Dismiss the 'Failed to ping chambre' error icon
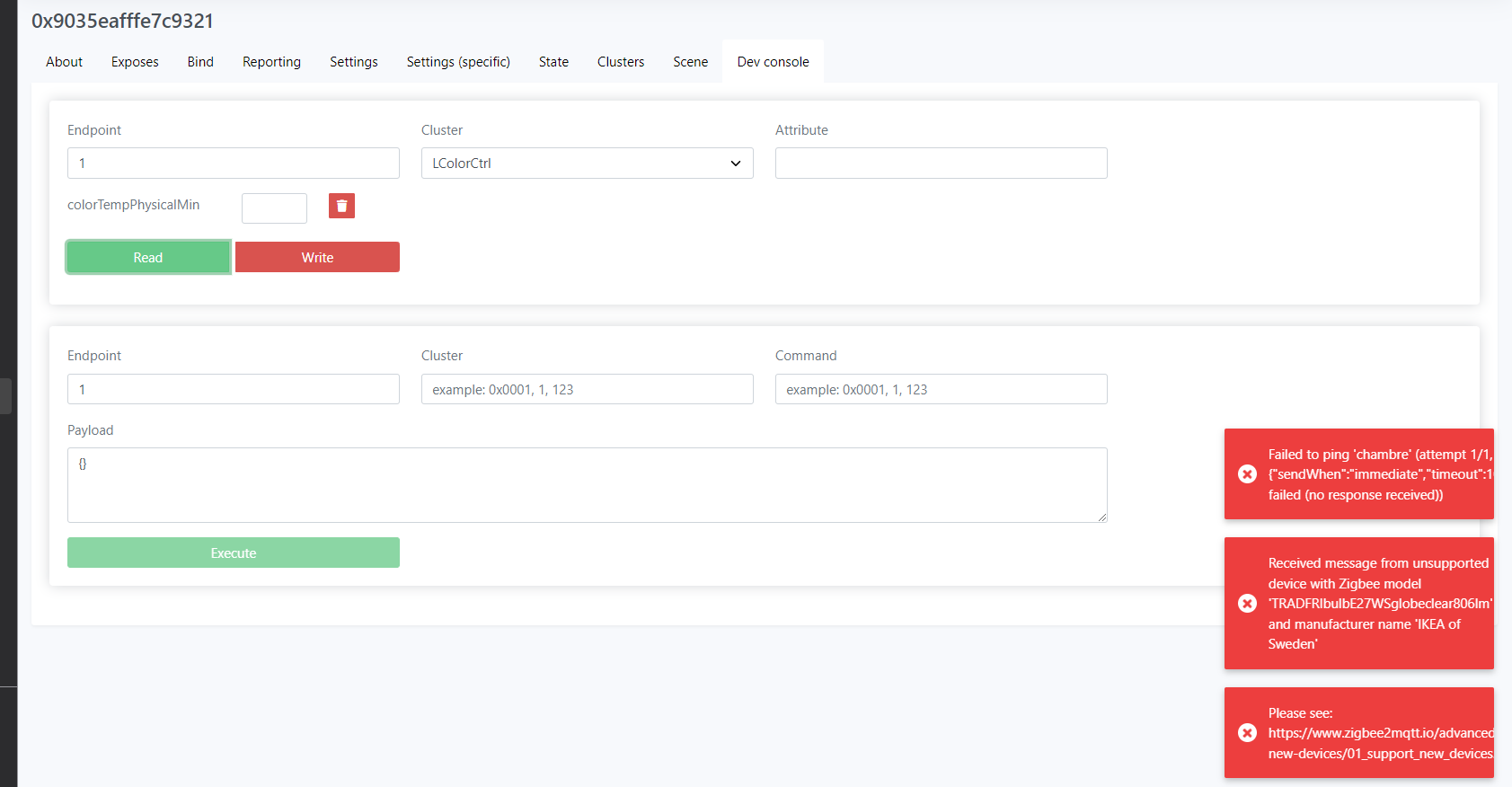This screenshot has width=1512, height=787. pos(1247,473)
